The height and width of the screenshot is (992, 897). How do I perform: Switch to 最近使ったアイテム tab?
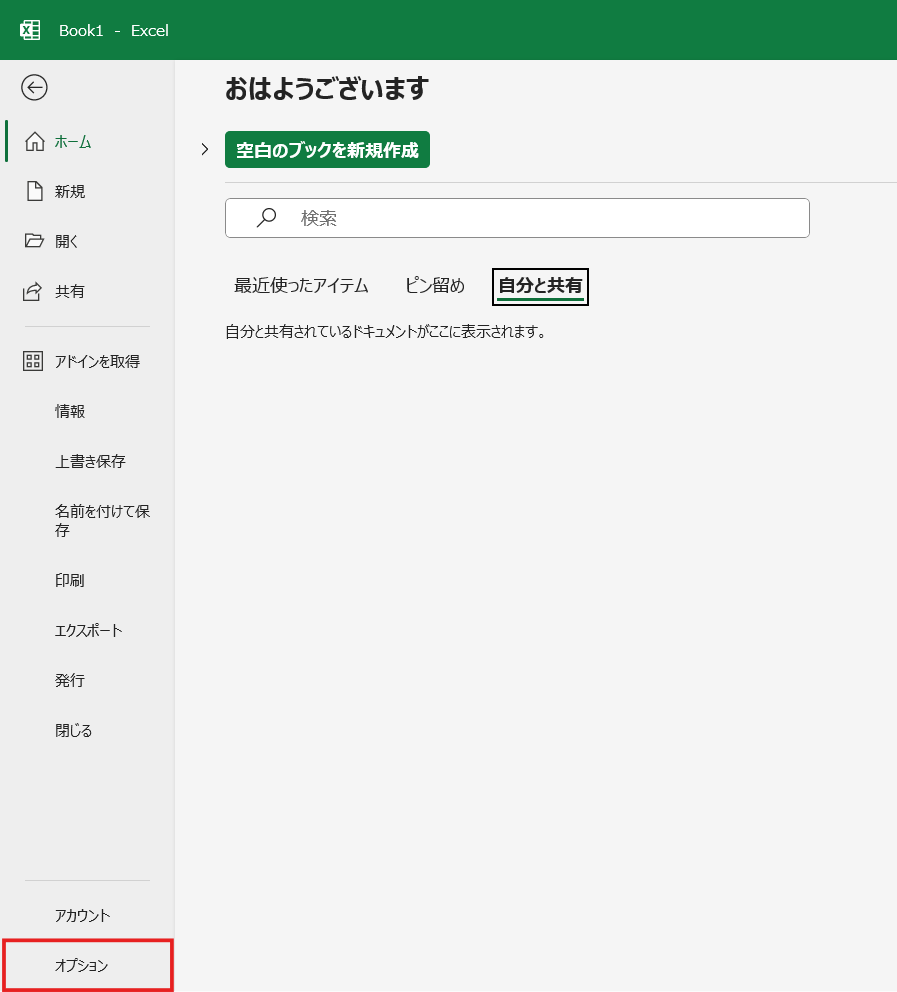tap(301, 286)
